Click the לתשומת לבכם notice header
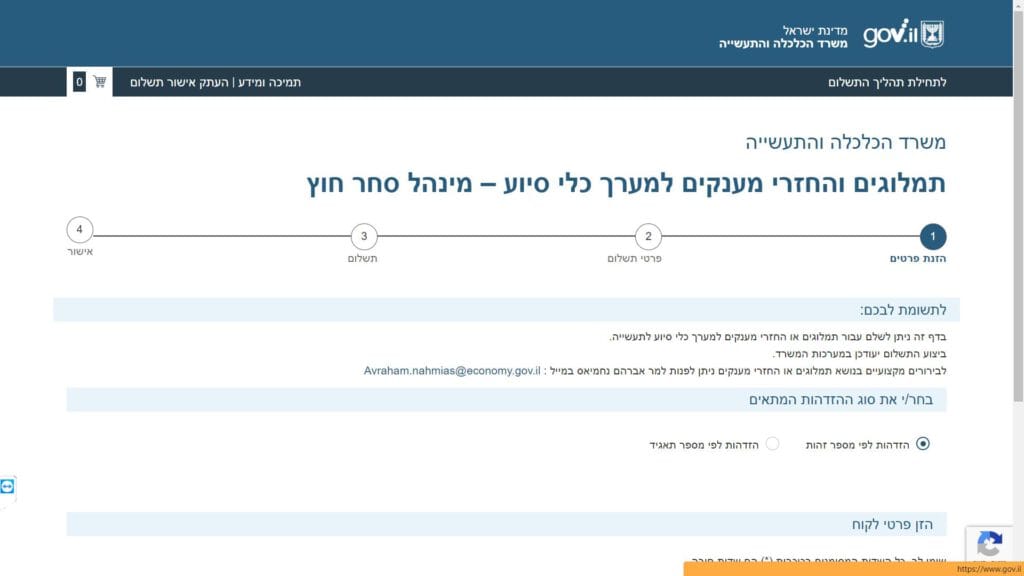The height and width of the screenshot is (576, 1024). click(902, 310)
